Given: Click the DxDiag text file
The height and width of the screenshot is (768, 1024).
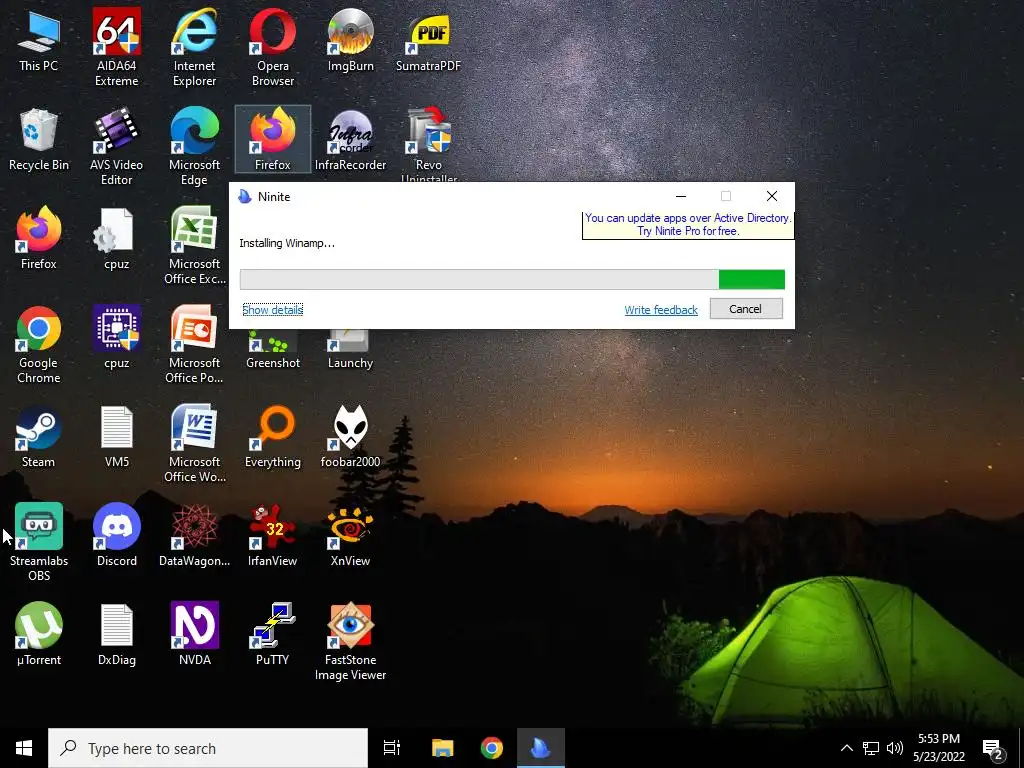Looking at the screenshot, I should tap(116, 635).
